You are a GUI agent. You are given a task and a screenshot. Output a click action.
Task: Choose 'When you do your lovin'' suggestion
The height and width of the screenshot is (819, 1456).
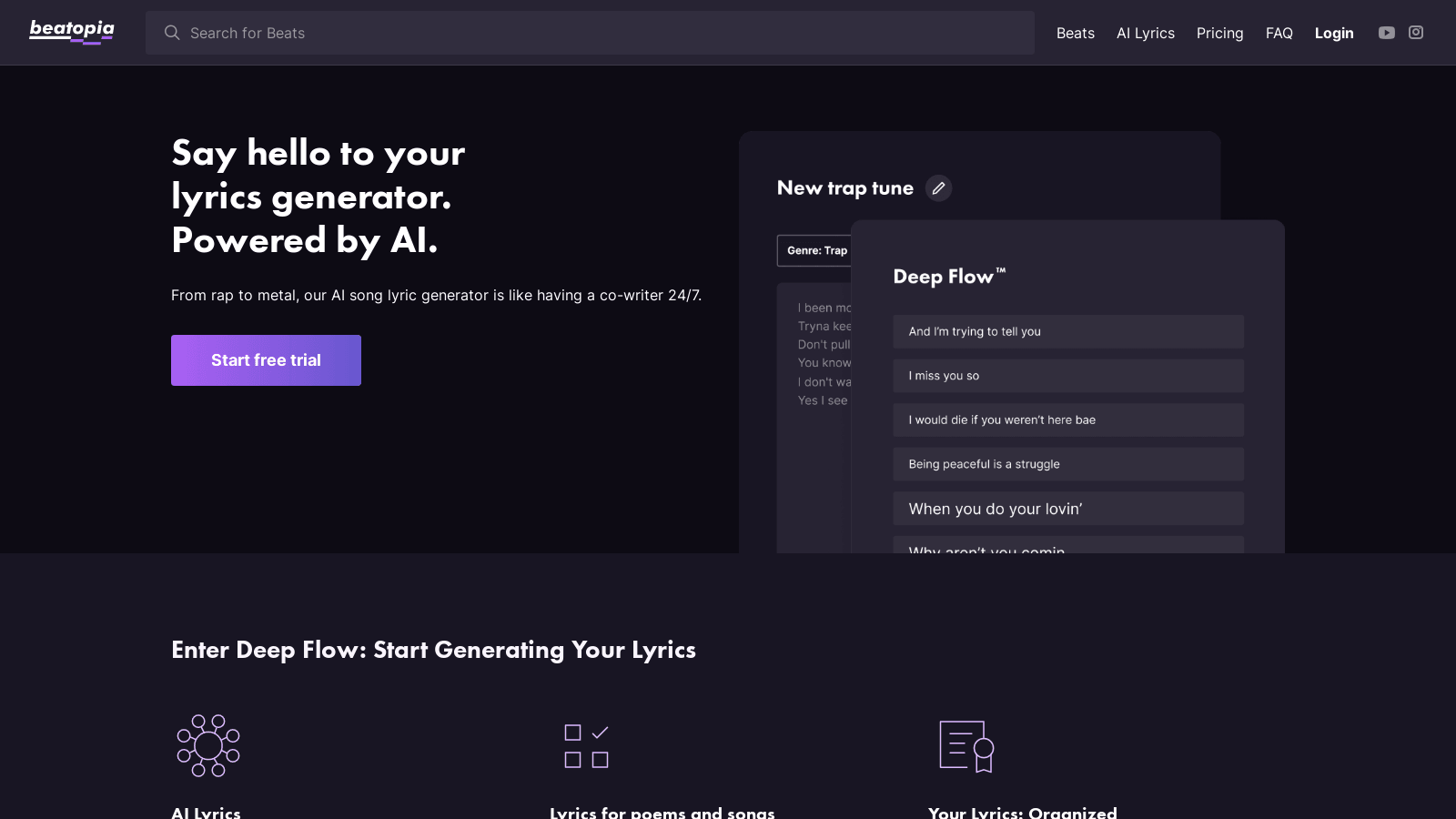[1068, 509]
